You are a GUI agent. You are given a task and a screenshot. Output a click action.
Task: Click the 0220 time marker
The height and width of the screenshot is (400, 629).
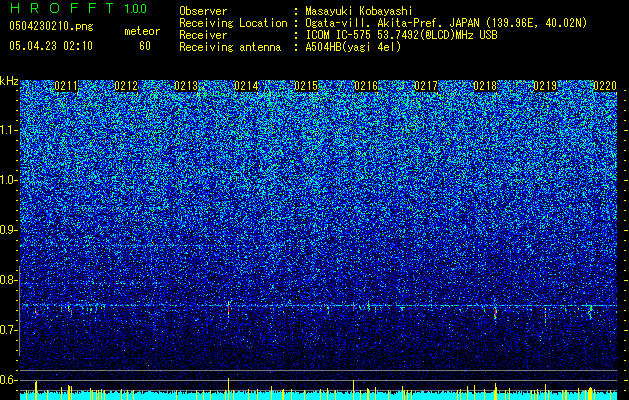[x=605, y=86]
